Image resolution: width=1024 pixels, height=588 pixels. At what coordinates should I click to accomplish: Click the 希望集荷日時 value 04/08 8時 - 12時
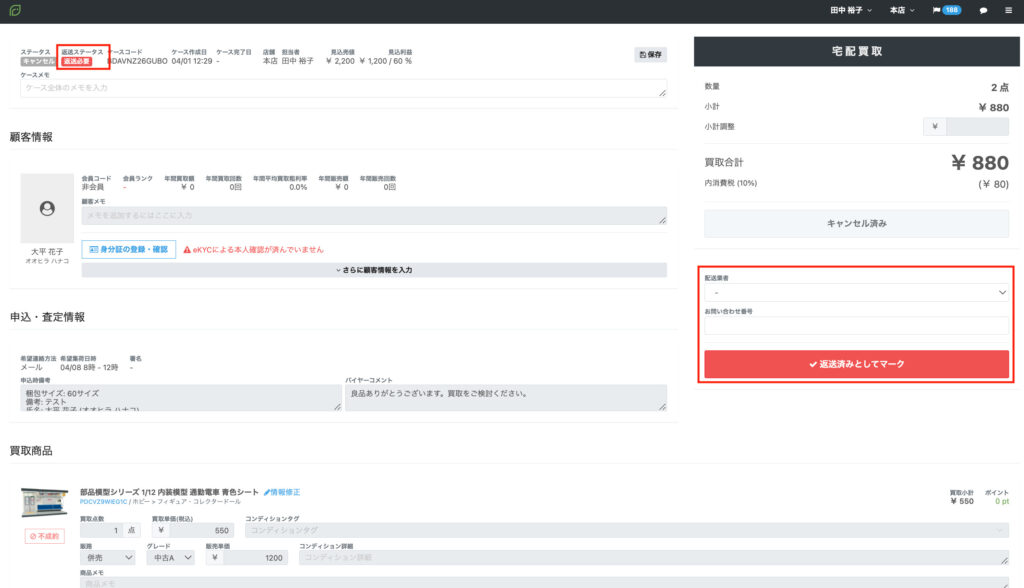(89, 368)
